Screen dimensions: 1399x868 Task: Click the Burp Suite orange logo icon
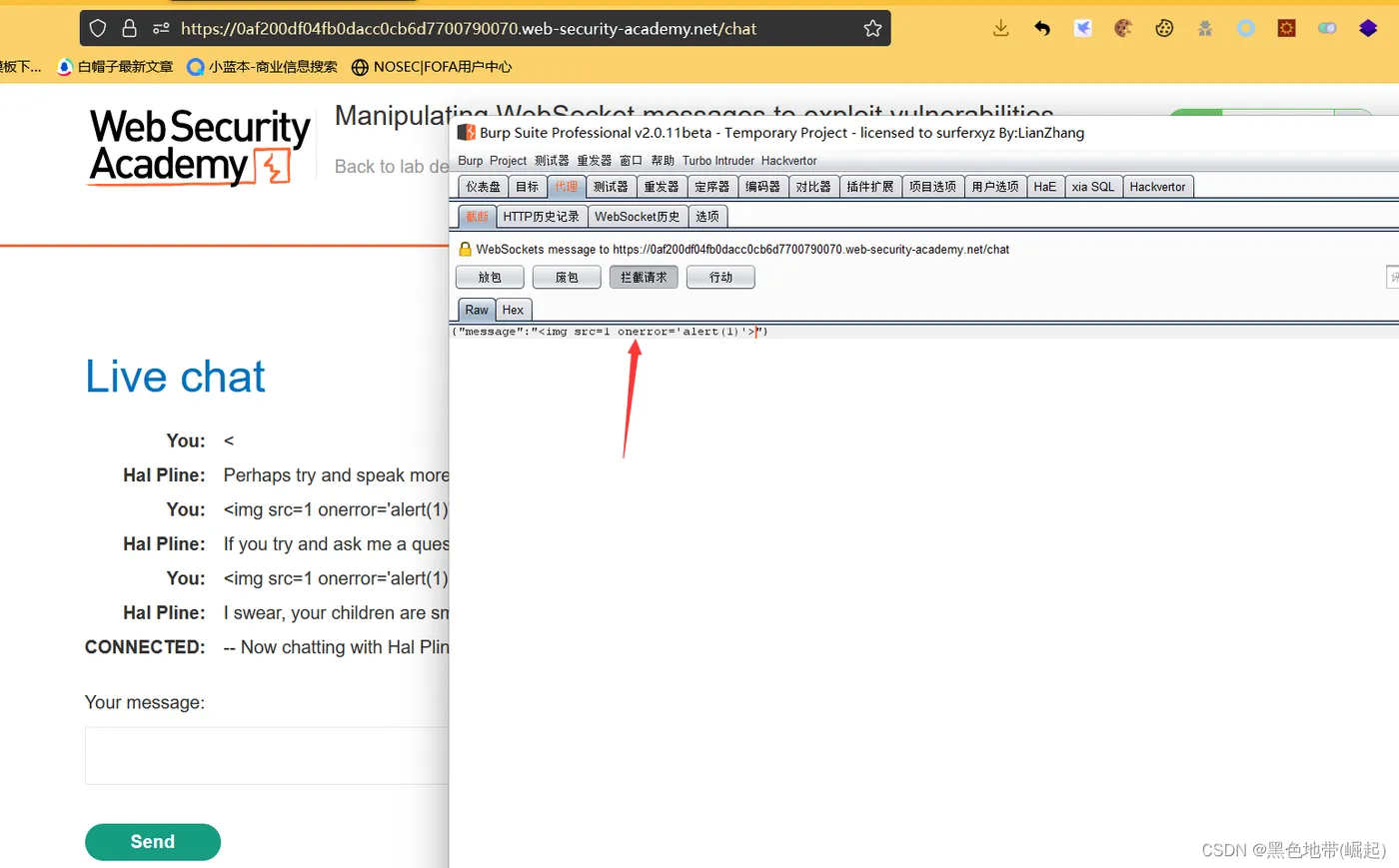(467, 132)
